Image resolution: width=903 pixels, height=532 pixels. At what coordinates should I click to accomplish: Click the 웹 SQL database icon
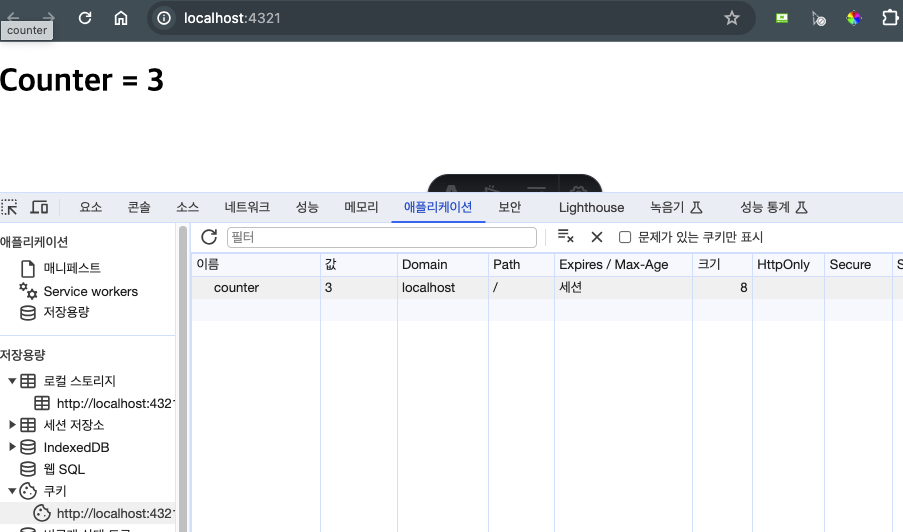(x=28, y=469)
